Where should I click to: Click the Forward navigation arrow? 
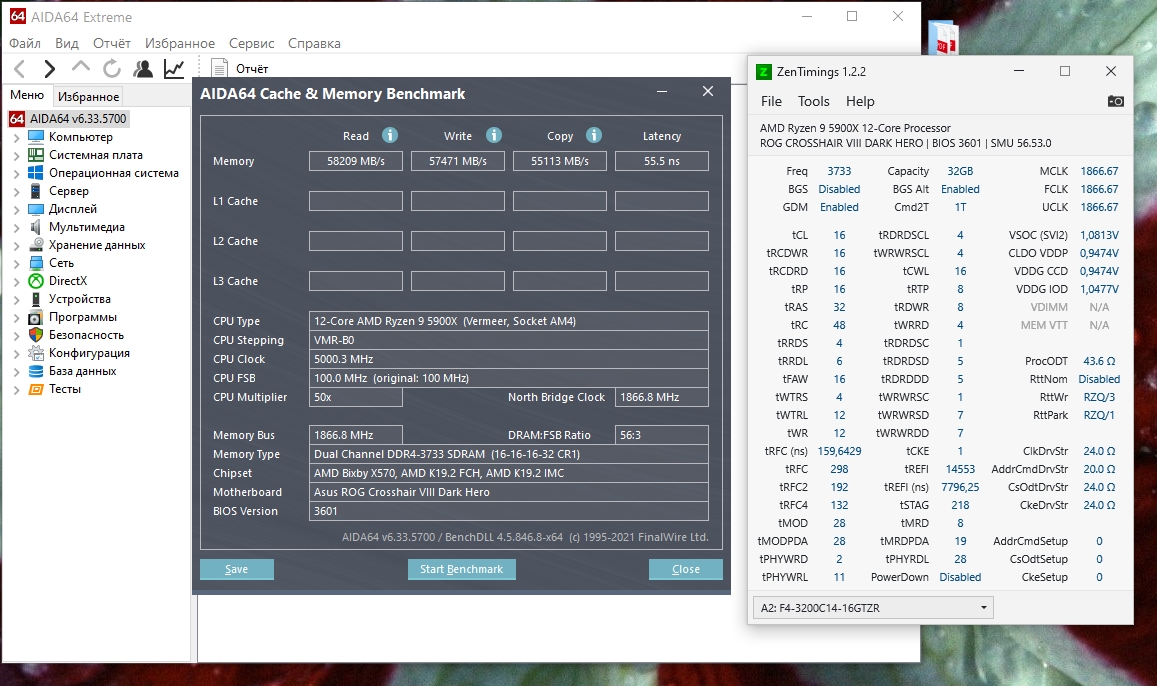coord(49,69)
